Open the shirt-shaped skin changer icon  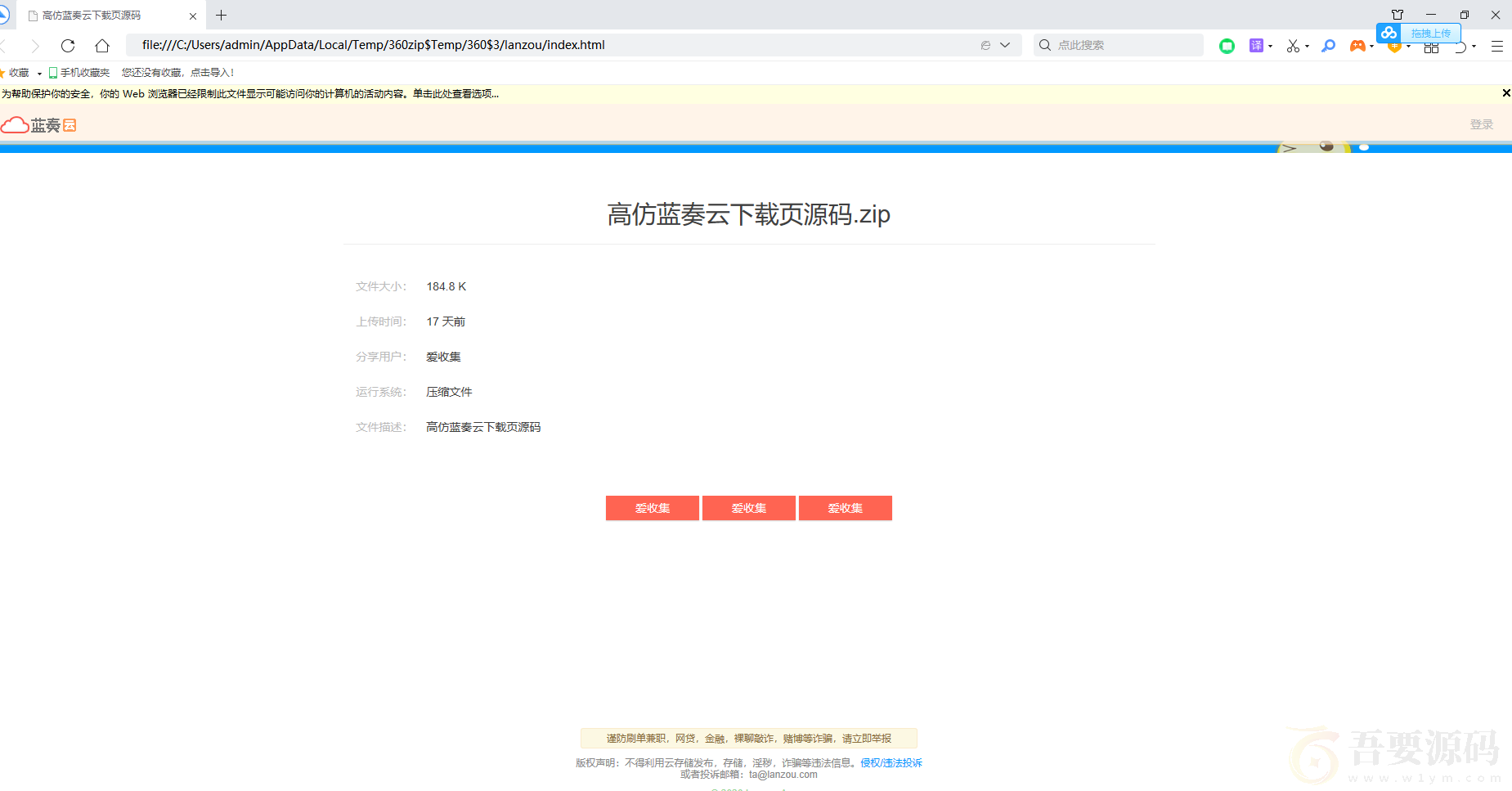(1398, 15)
